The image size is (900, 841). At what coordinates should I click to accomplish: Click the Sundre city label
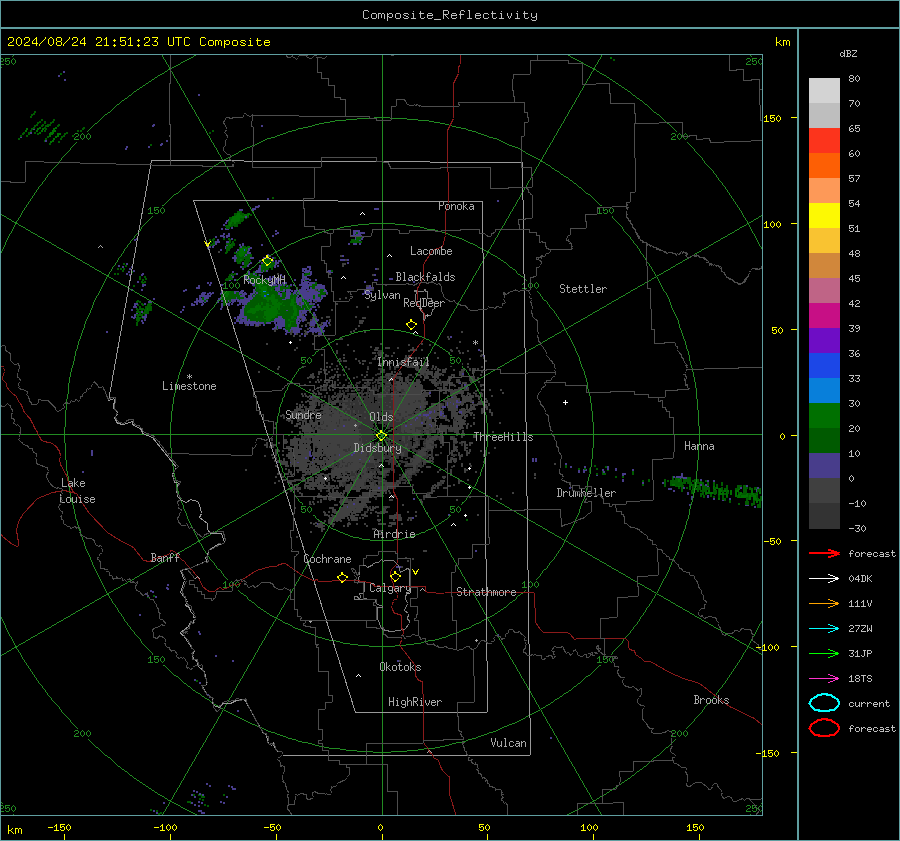pos(303,415)
